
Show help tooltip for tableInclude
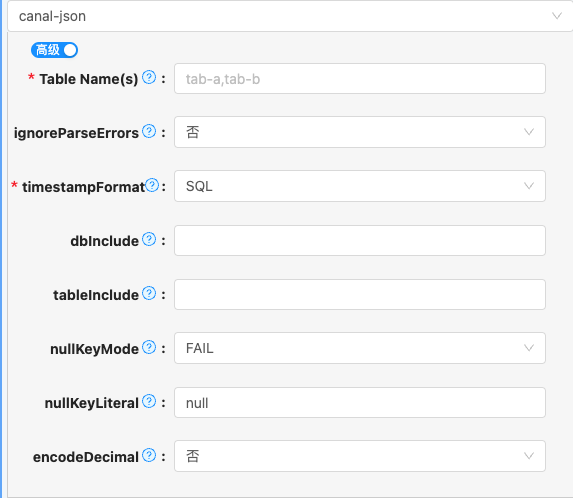149,293
